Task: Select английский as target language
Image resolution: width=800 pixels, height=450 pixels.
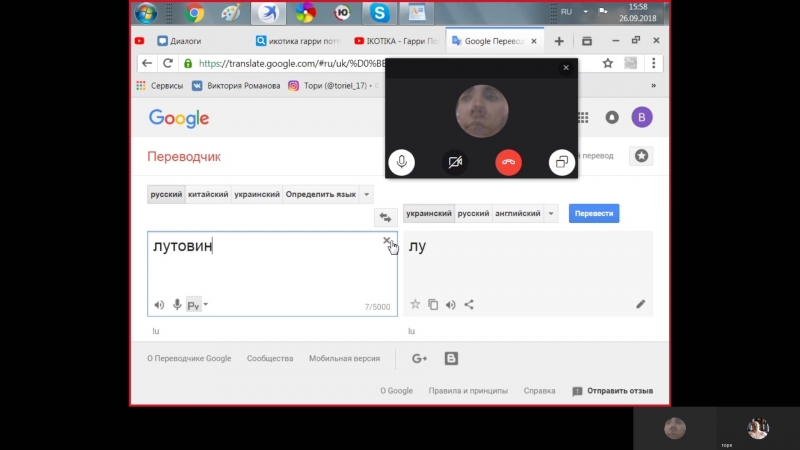Action: coord(517,213)
